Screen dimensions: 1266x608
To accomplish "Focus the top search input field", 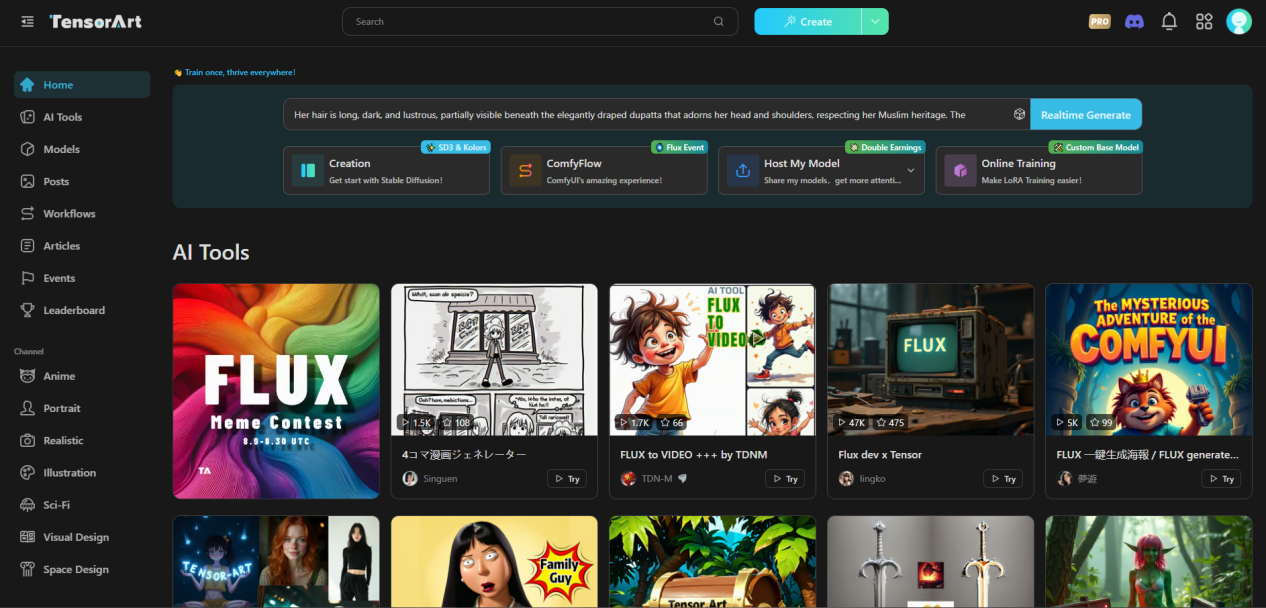I will pyautogui.click(x=530, y=21).
